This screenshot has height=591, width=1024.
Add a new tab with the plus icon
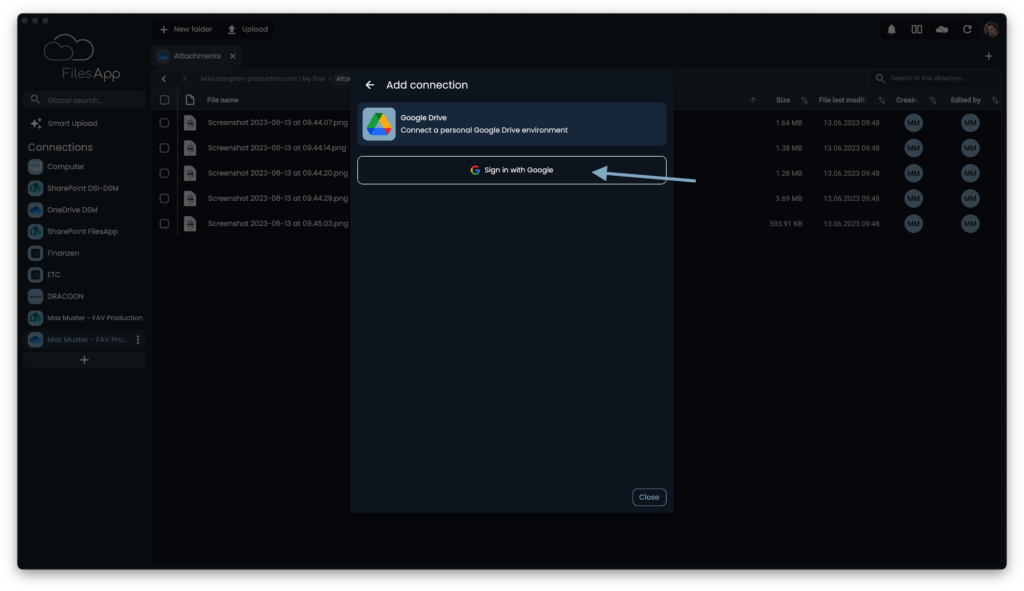[x=989, y=56]
